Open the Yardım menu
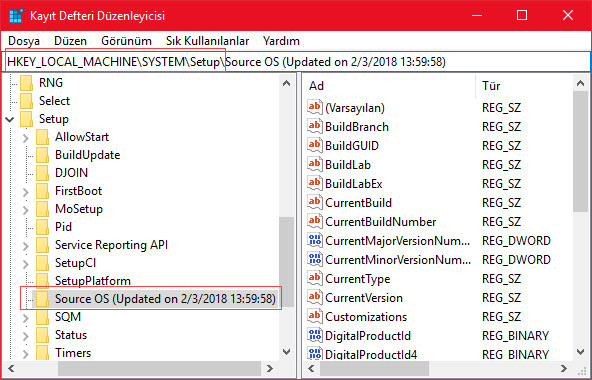The width and height of the screenshot is (592, 380). point(281,41)
